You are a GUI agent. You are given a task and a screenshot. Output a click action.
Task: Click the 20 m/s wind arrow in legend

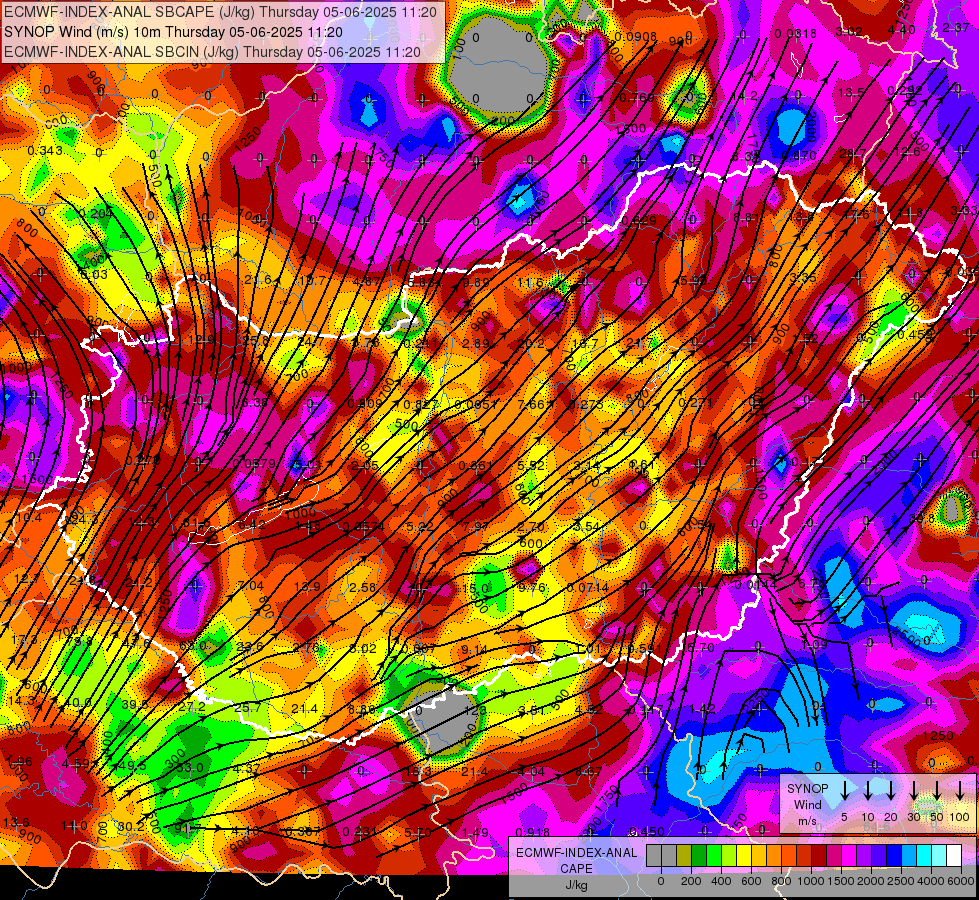891,791
